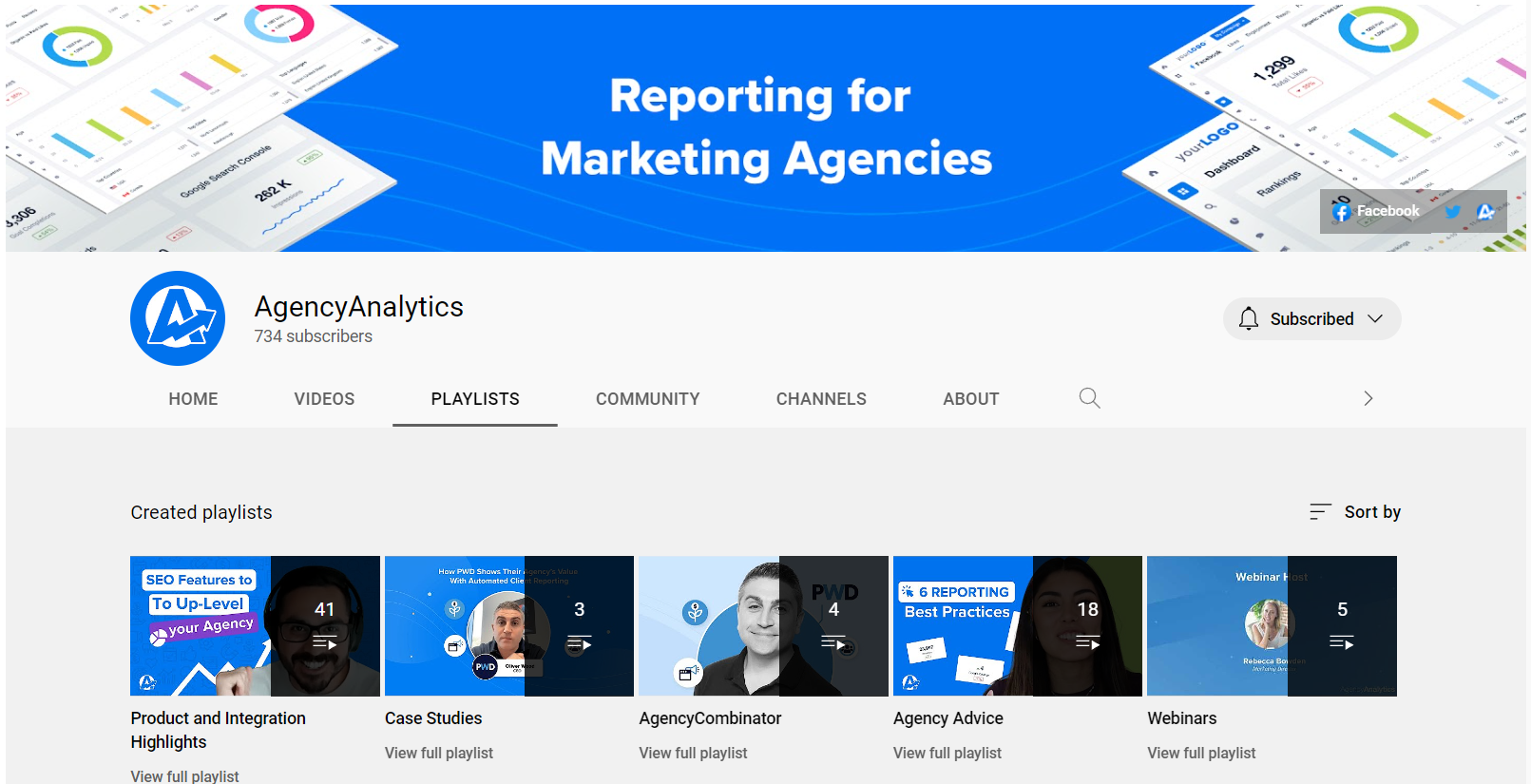
Task: Open the AgencyCombinator playlist thumbnail
Action: tap(763, 626)
